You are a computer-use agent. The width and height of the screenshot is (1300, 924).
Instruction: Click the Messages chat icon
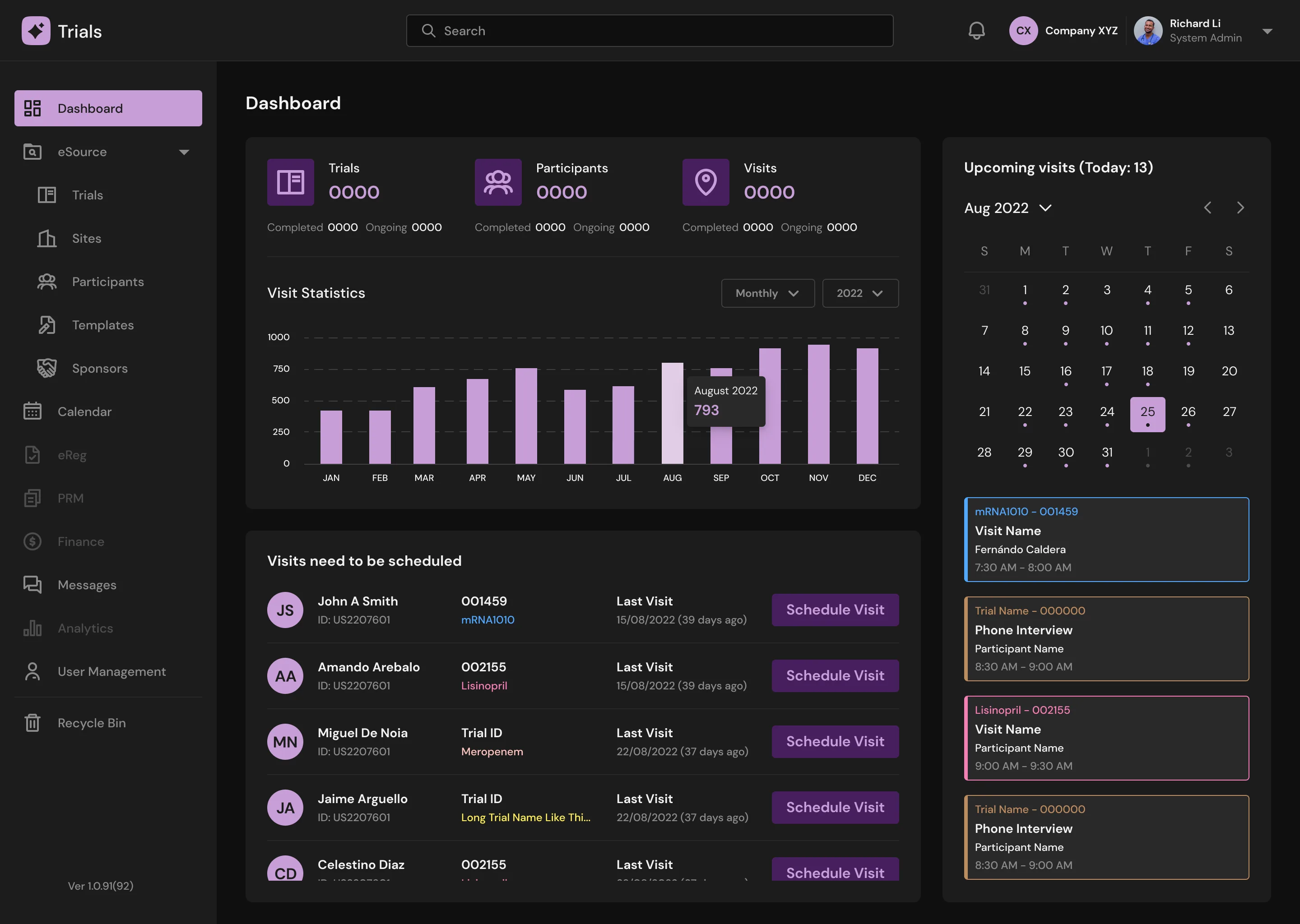click(32, 585)
